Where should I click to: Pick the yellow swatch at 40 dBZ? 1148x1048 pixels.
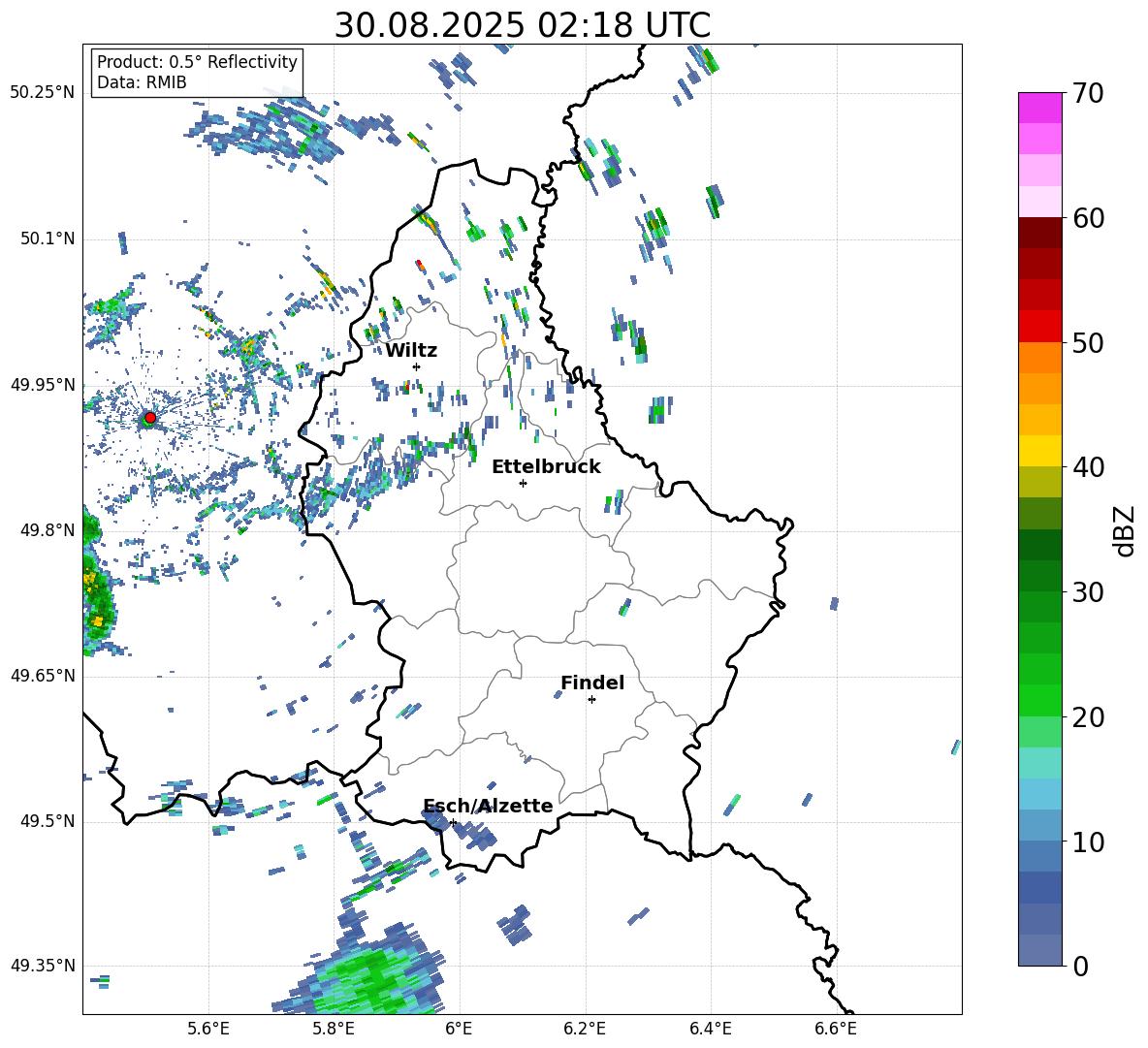[x=1040, y=451]
